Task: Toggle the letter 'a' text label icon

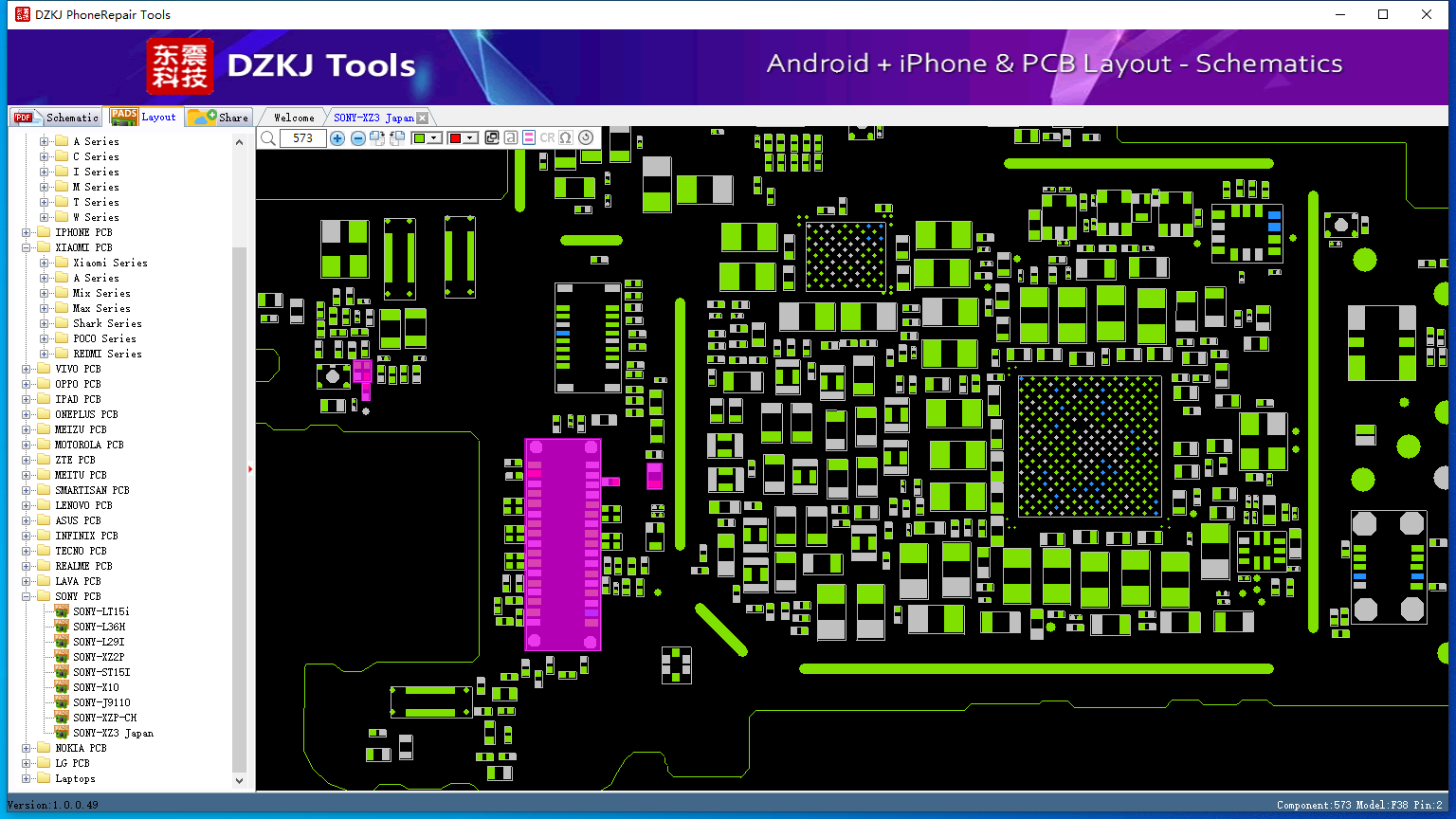Action: [511, 138]
